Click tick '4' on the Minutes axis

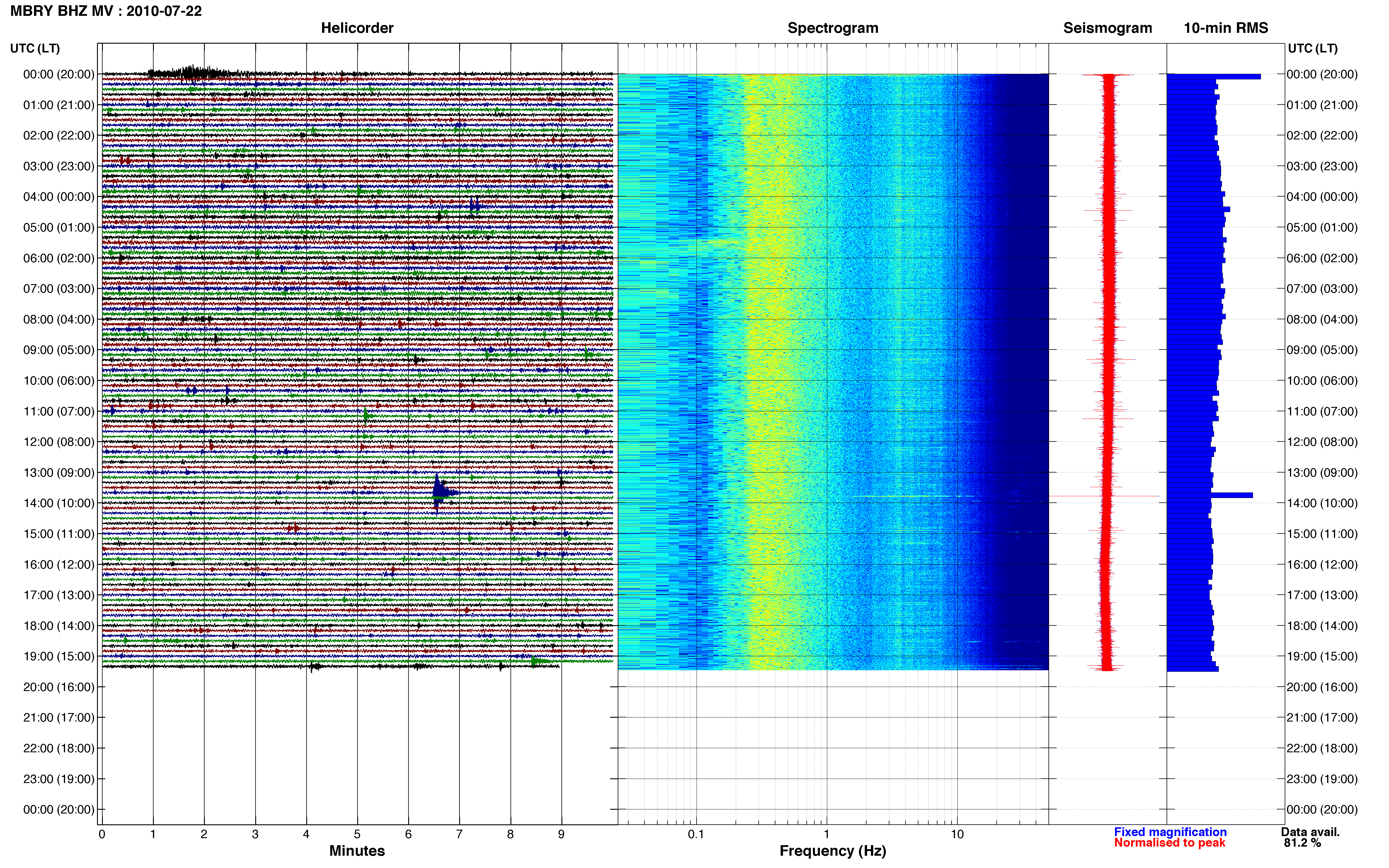pos(306,835)
